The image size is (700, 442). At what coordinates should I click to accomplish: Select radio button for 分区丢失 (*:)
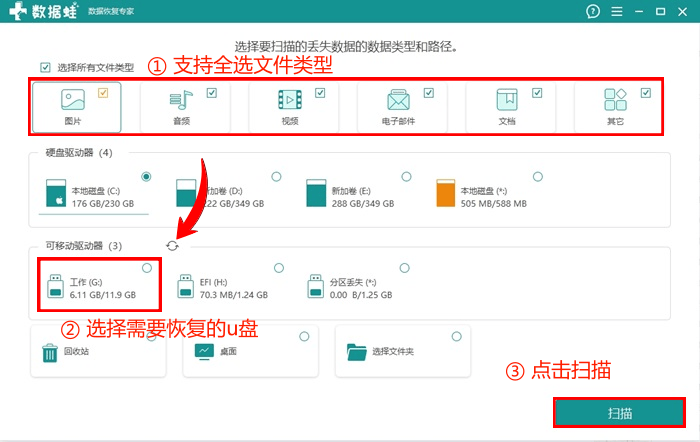pos(404,268)
